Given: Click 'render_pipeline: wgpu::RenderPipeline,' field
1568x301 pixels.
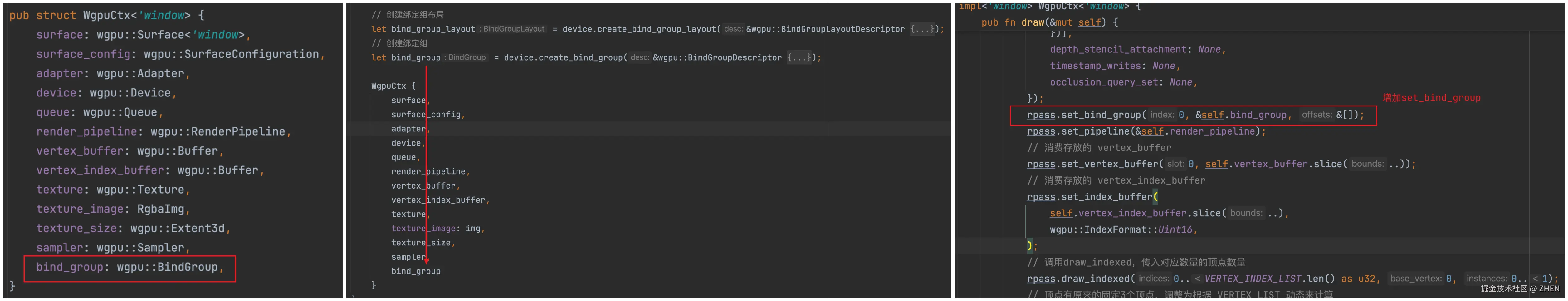Looking at the screenshot, I should click(x=163, y=132).
